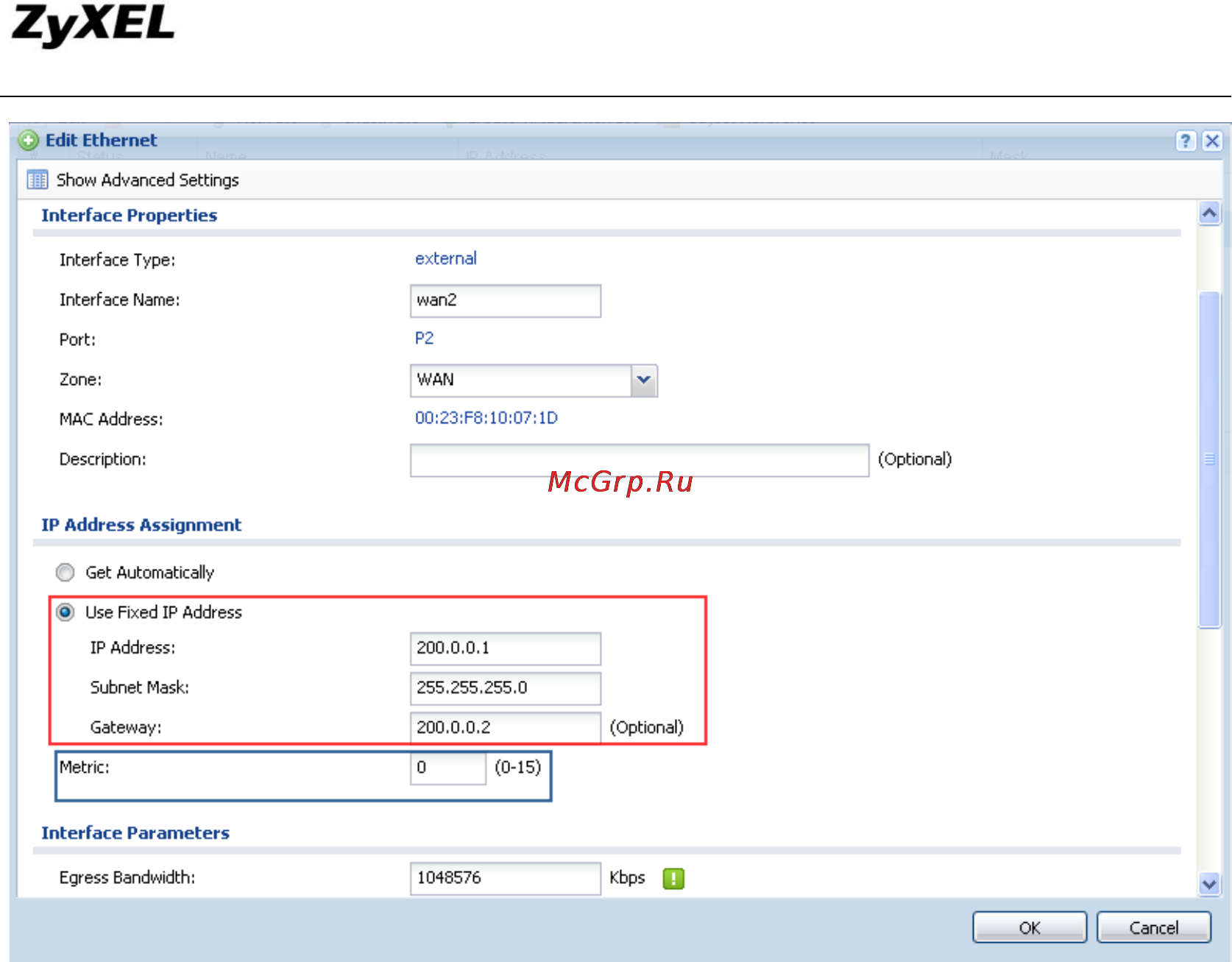Click the Cancel button
This screenshot has height=962, width=1232.
coord(1153,927)
